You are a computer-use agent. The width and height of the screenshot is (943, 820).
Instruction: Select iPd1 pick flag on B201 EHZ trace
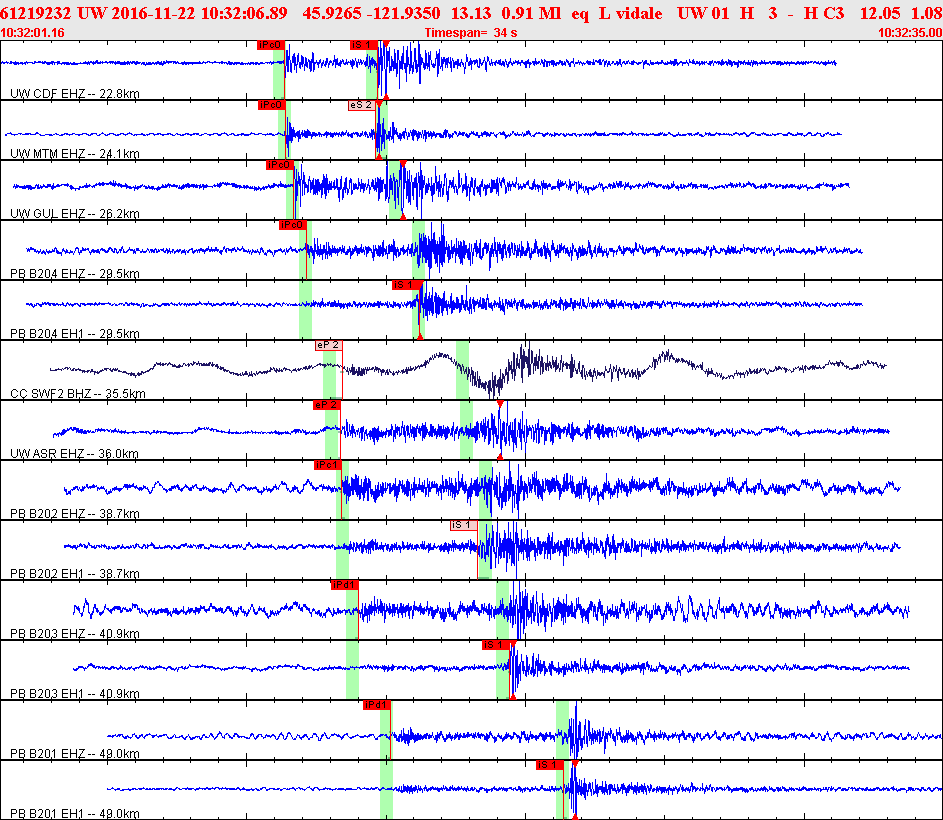[377, 705]
